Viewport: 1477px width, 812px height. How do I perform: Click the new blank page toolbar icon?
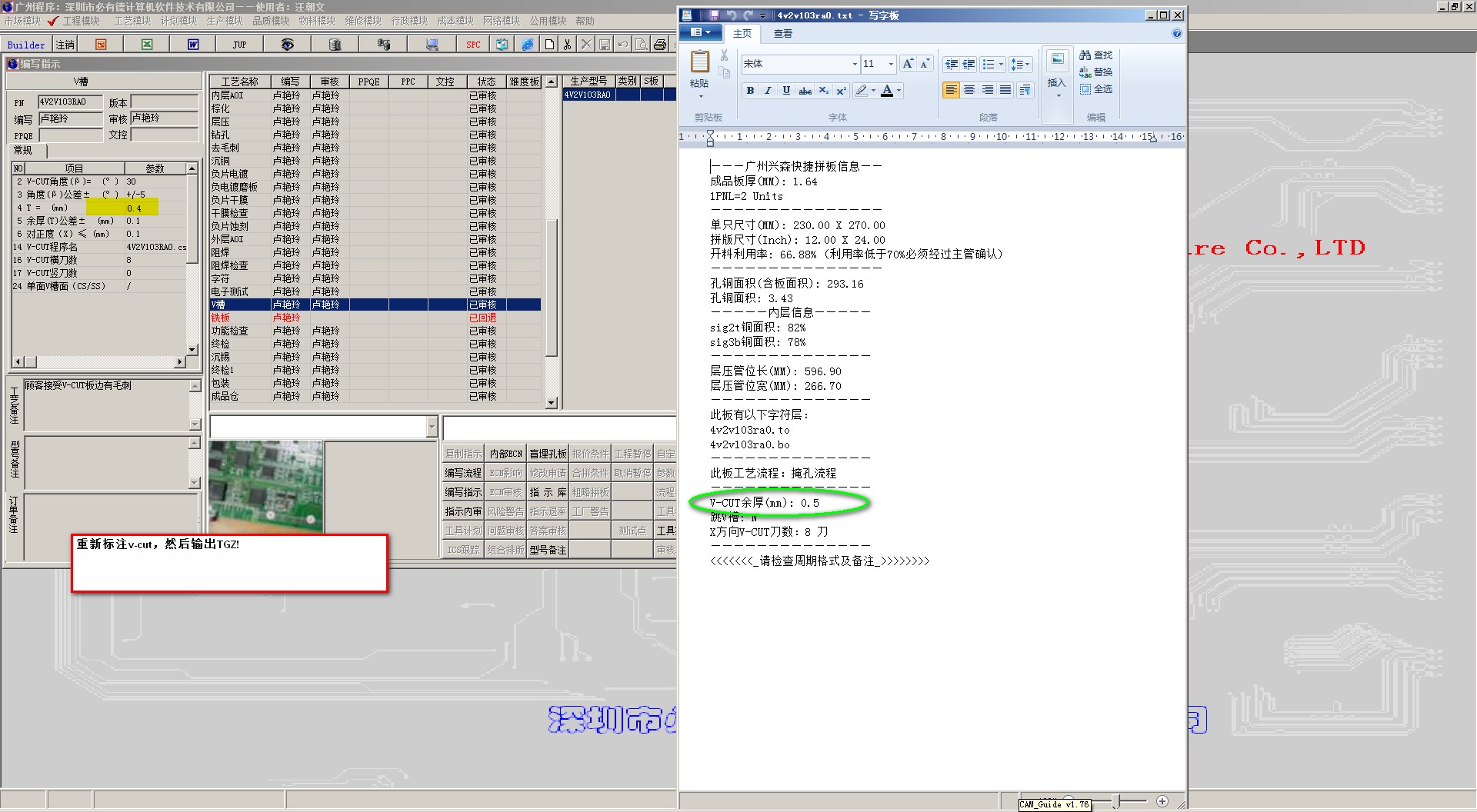pos(549,45)
